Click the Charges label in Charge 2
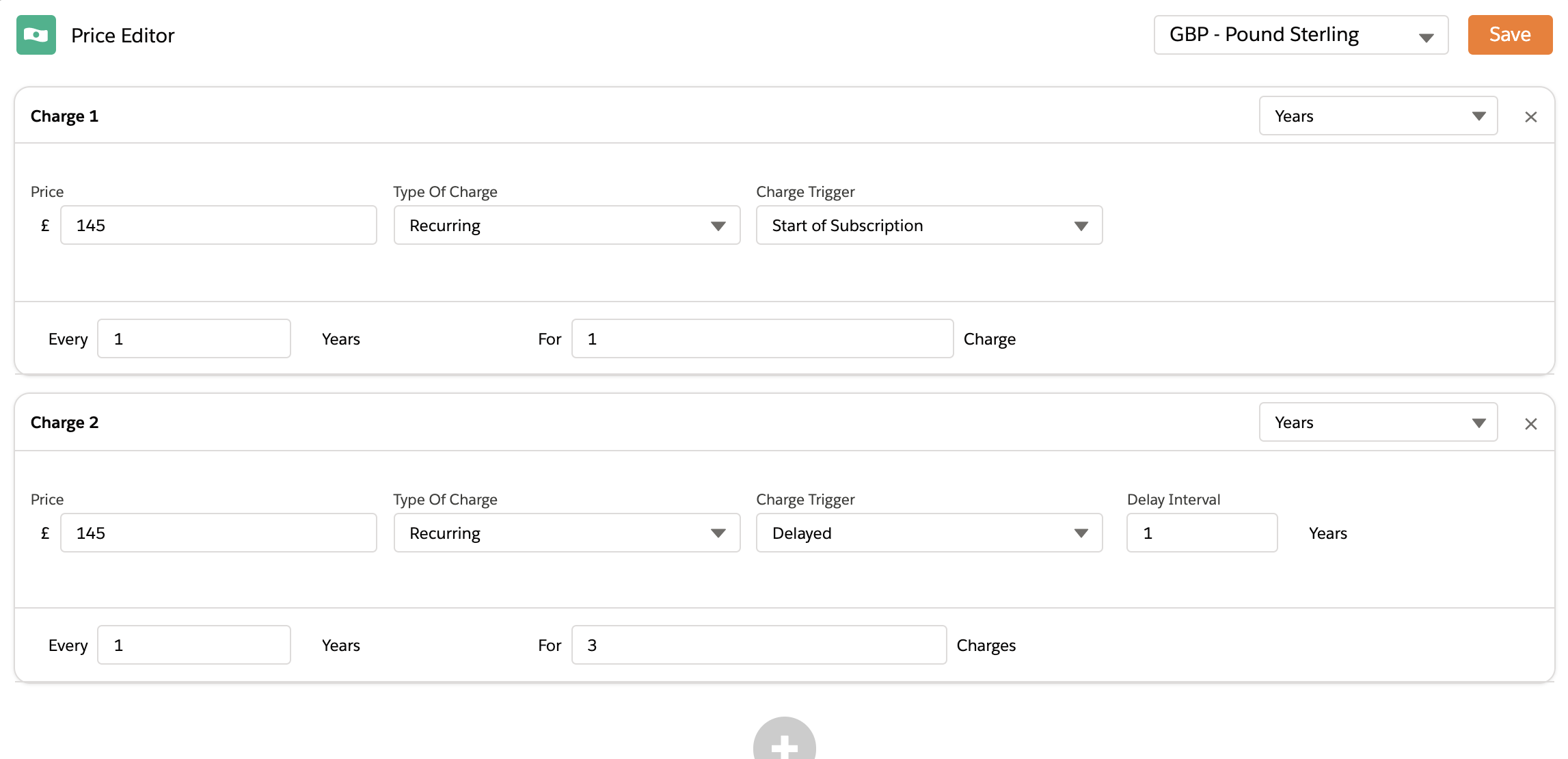 [x=986, y=645]
